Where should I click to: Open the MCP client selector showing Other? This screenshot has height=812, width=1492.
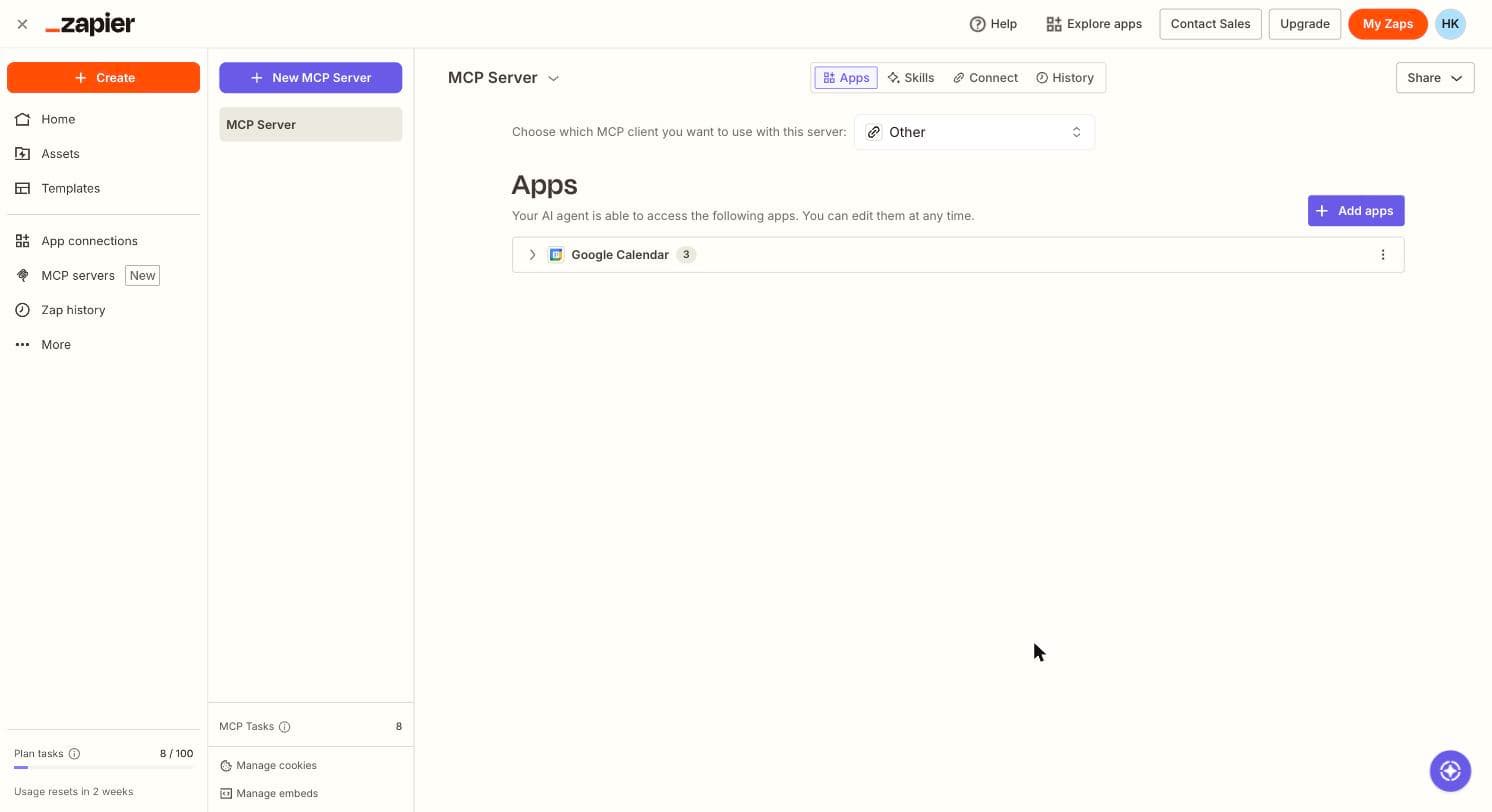pos(974,132)
